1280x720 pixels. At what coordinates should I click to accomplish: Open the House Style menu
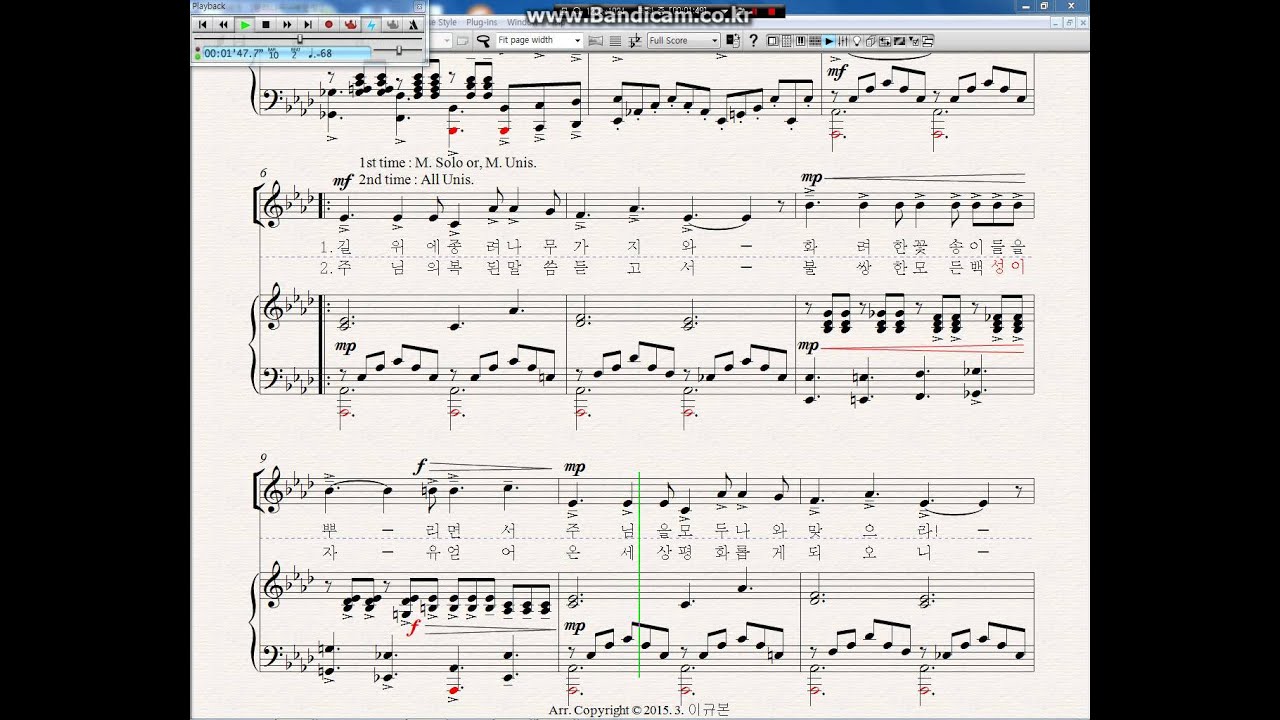tap(441, 22)
